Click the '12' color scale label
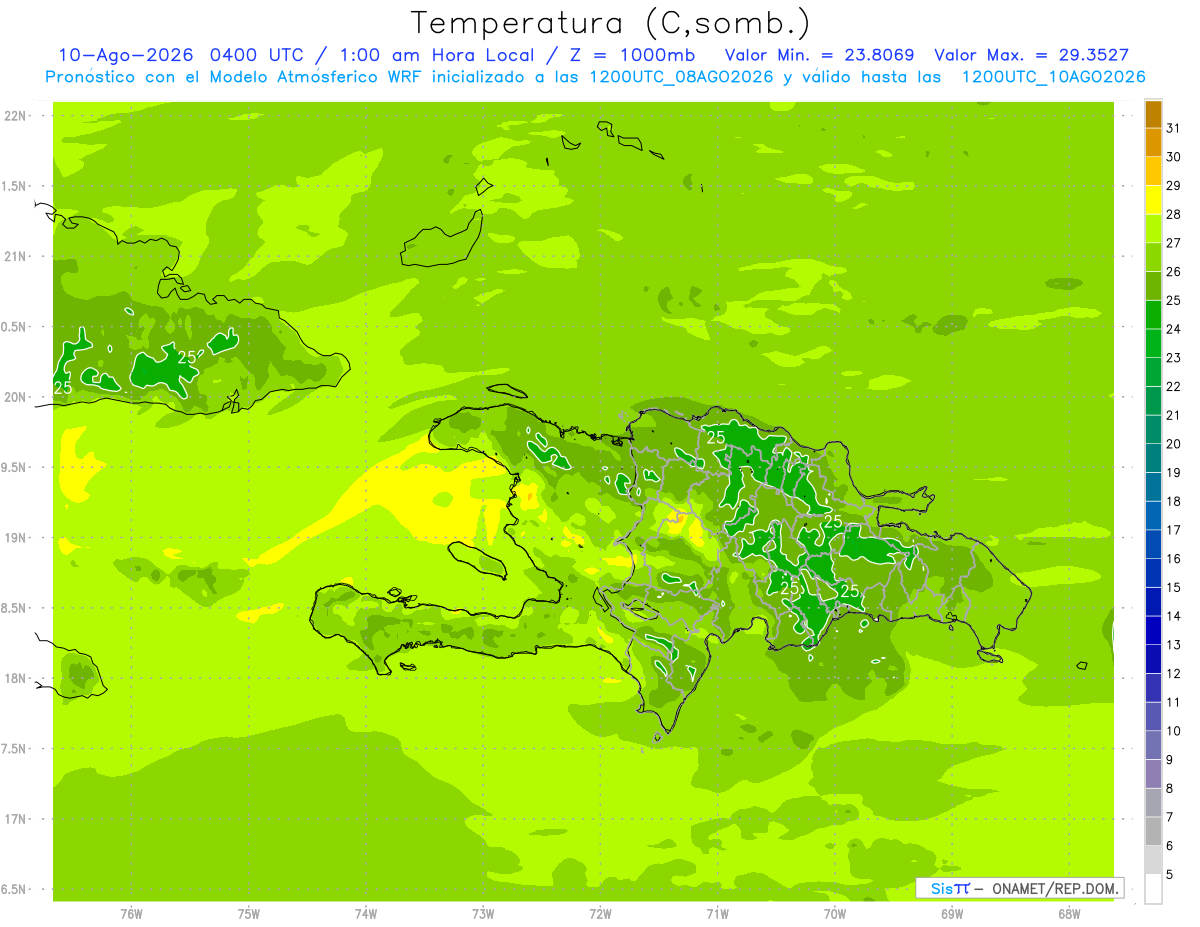 click(x=1174, y=674)
